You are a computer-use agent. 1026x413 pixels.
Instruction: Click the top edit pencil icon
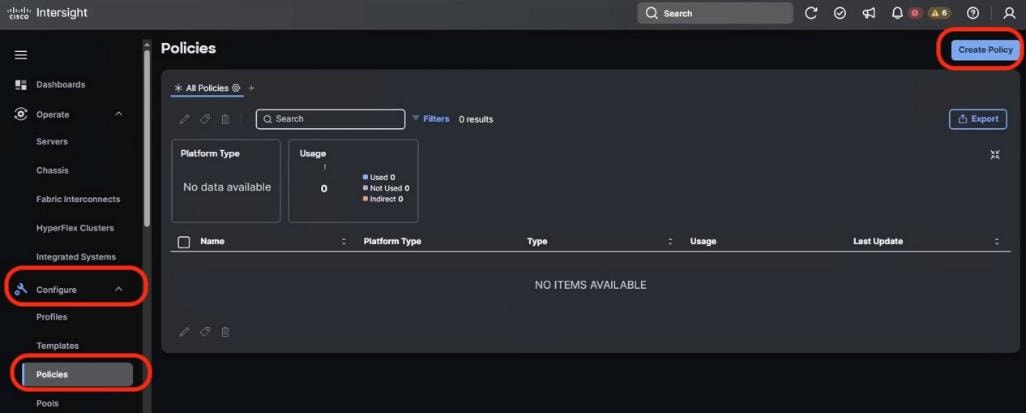point(185,118)
